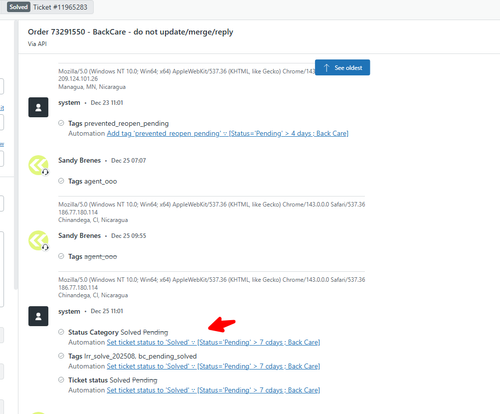
Task: Click the Solved status badge
Action: (18, 7)
